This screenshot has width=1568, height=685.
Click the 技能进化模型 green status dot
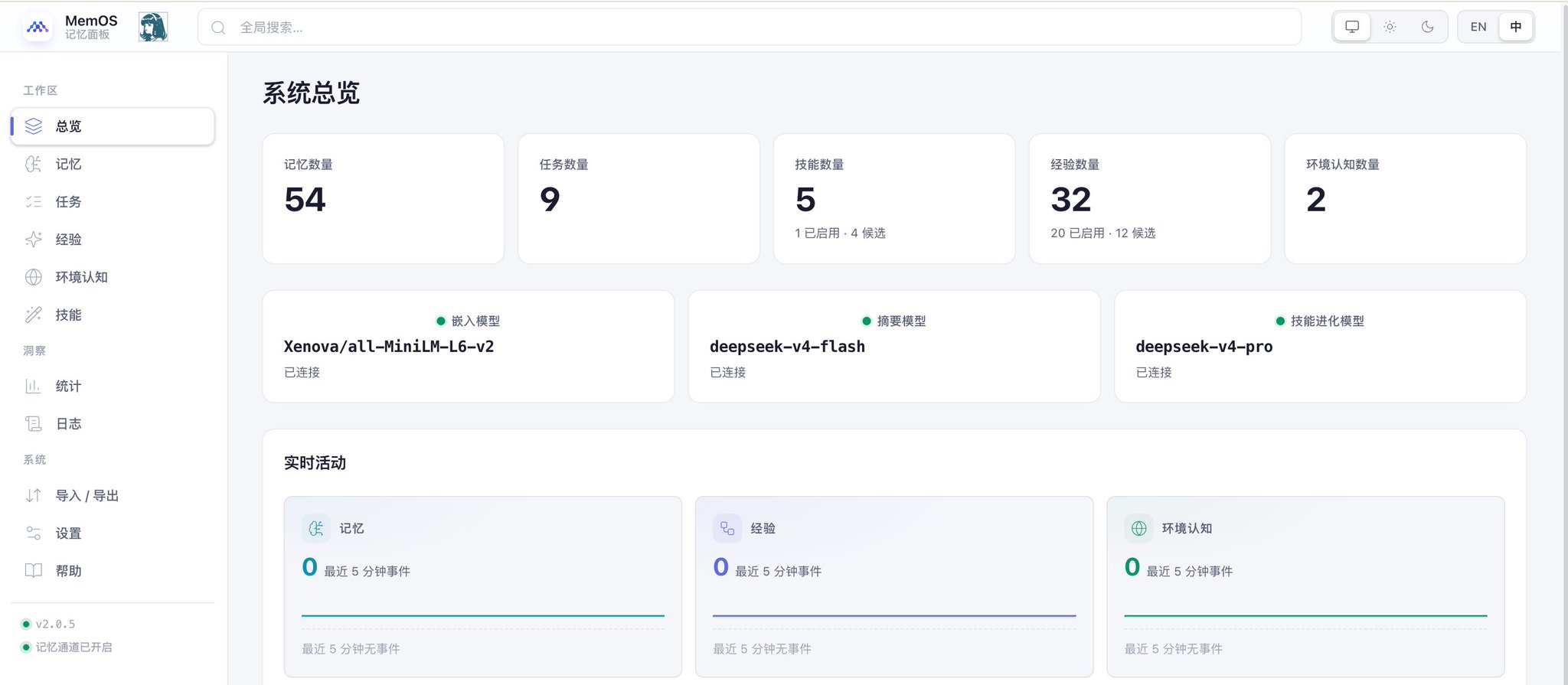tap(1280, 321)
